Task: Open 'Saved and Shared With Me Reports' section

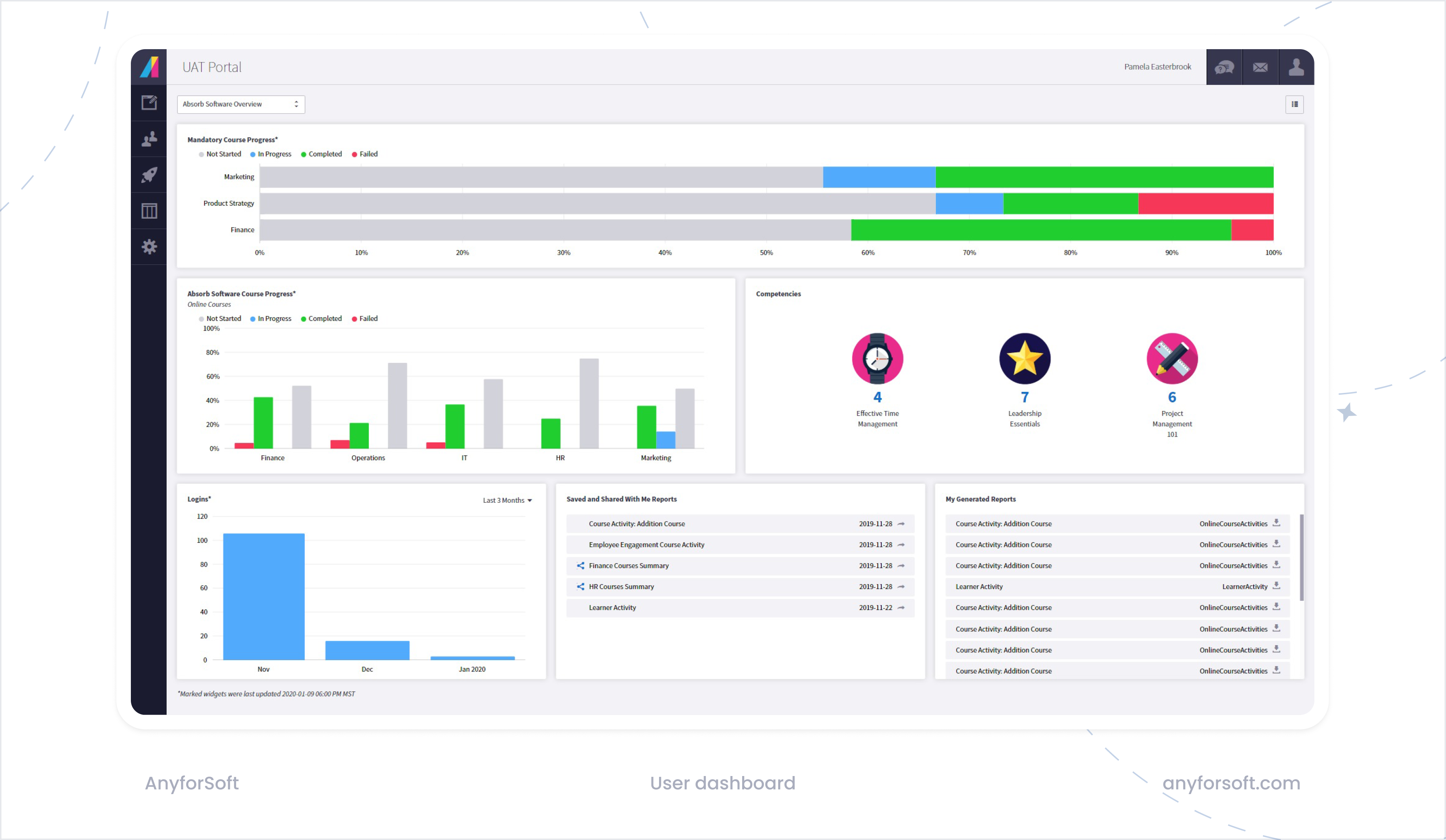Action: 621,498
